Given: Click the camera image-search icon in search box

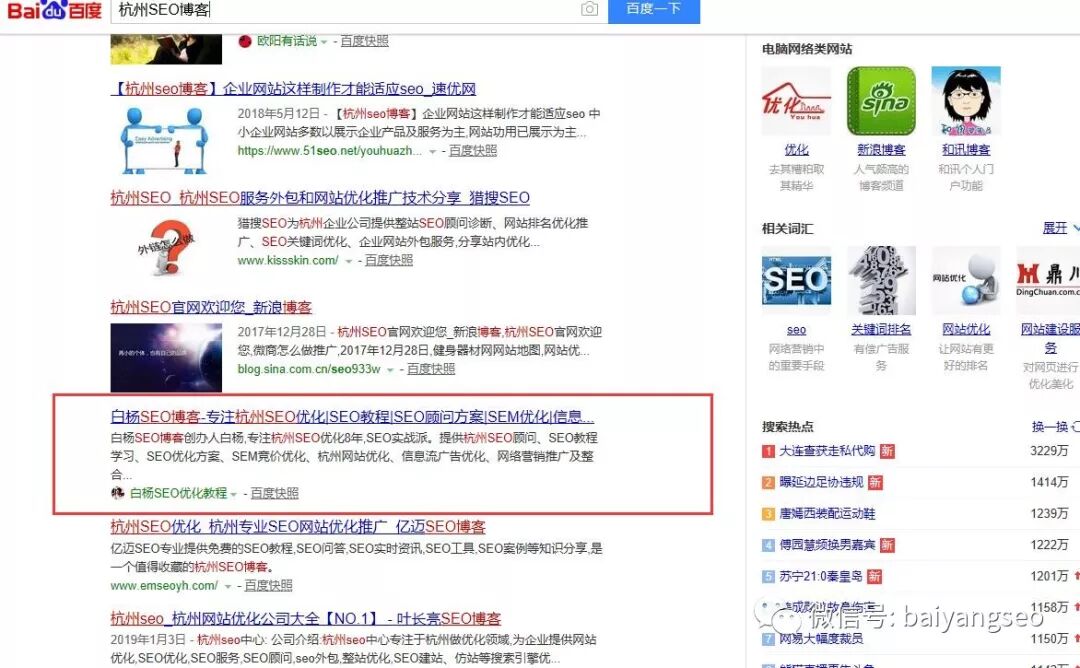Looking at the screenshot, I should click(x=589, y=9).
